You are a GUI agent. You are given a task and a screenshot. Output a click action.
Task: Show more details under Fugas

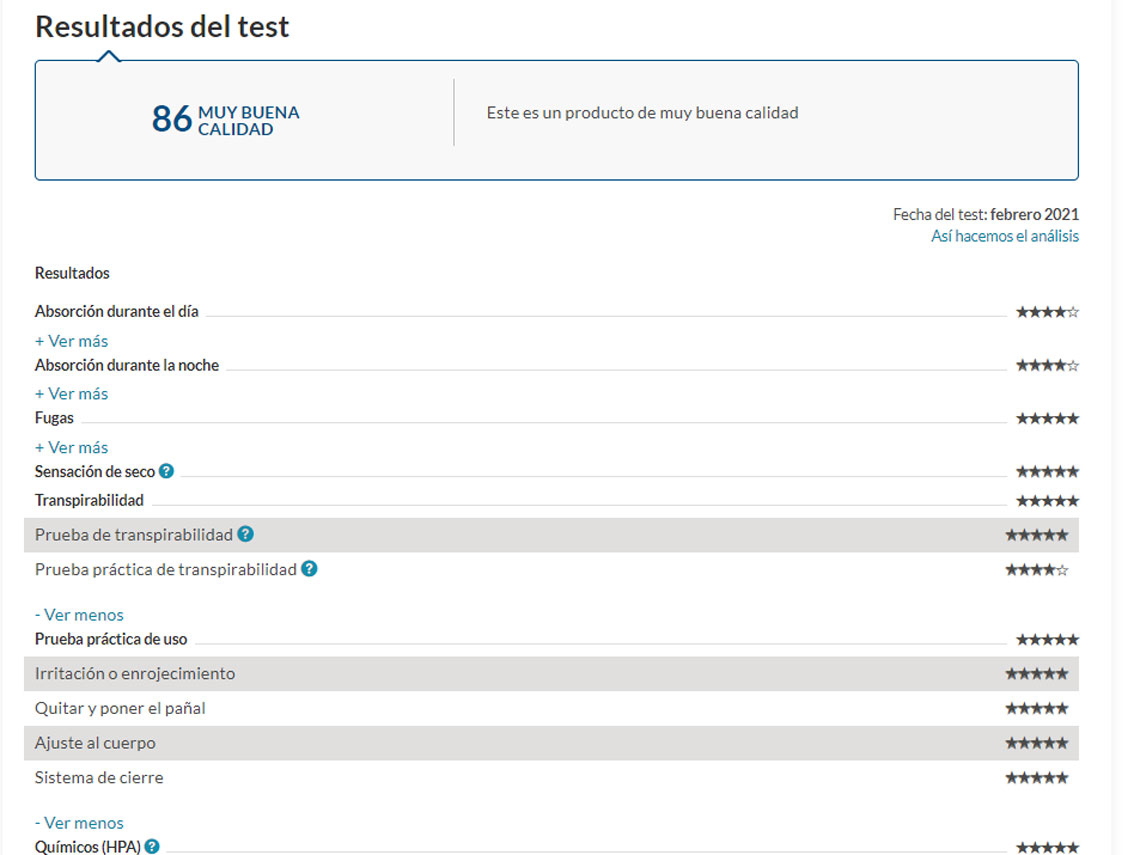click(71, 448)
